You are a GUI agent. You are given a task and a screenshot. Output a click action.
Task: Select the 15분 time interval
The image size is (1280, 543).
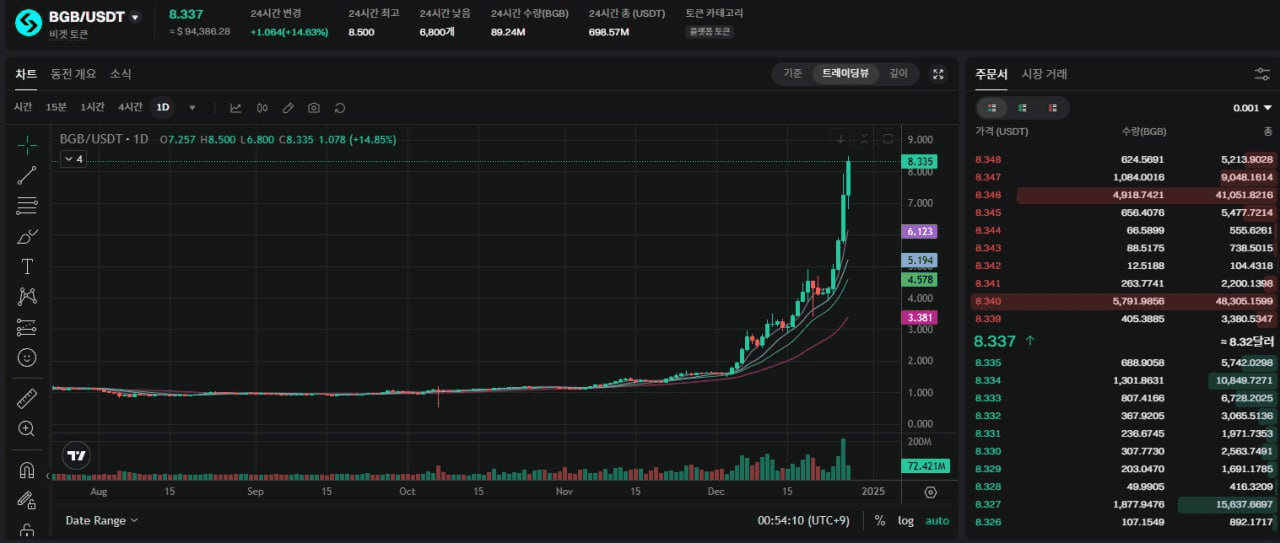(x=56, y=107)
